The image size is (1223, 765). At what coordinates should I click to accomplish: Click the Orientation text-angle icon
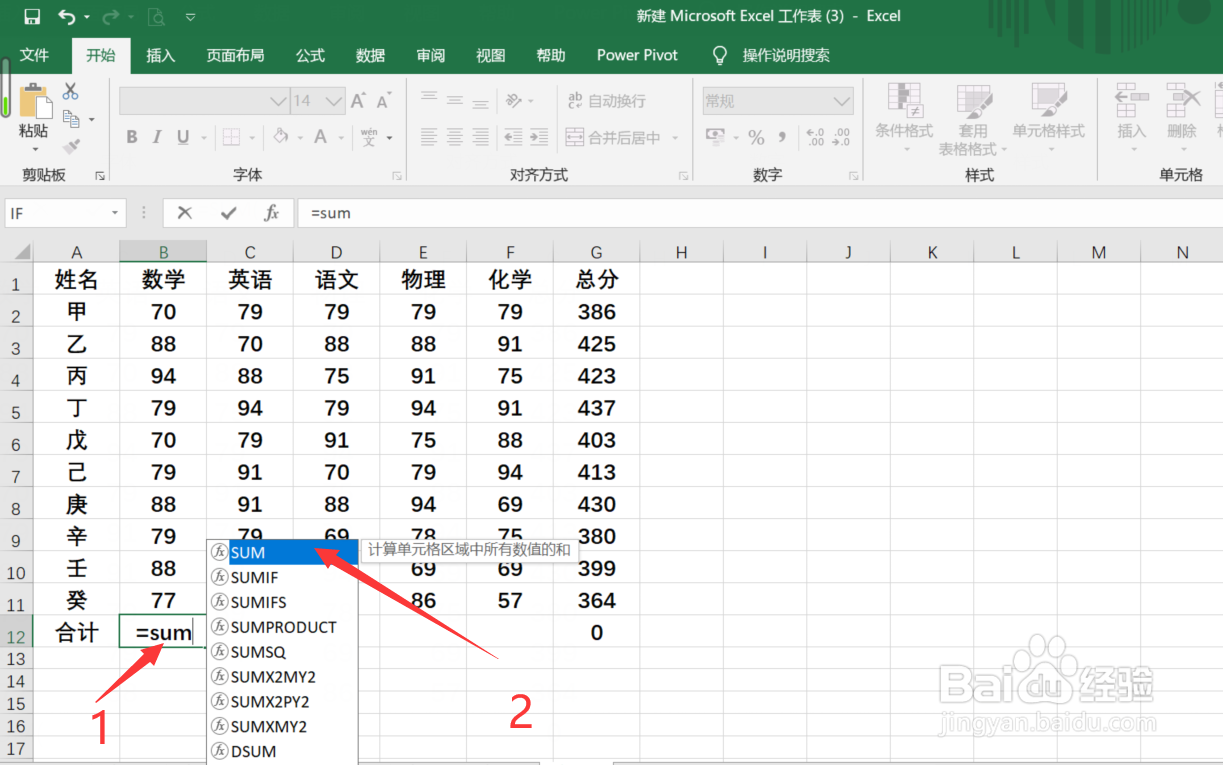tap(514, 101)
